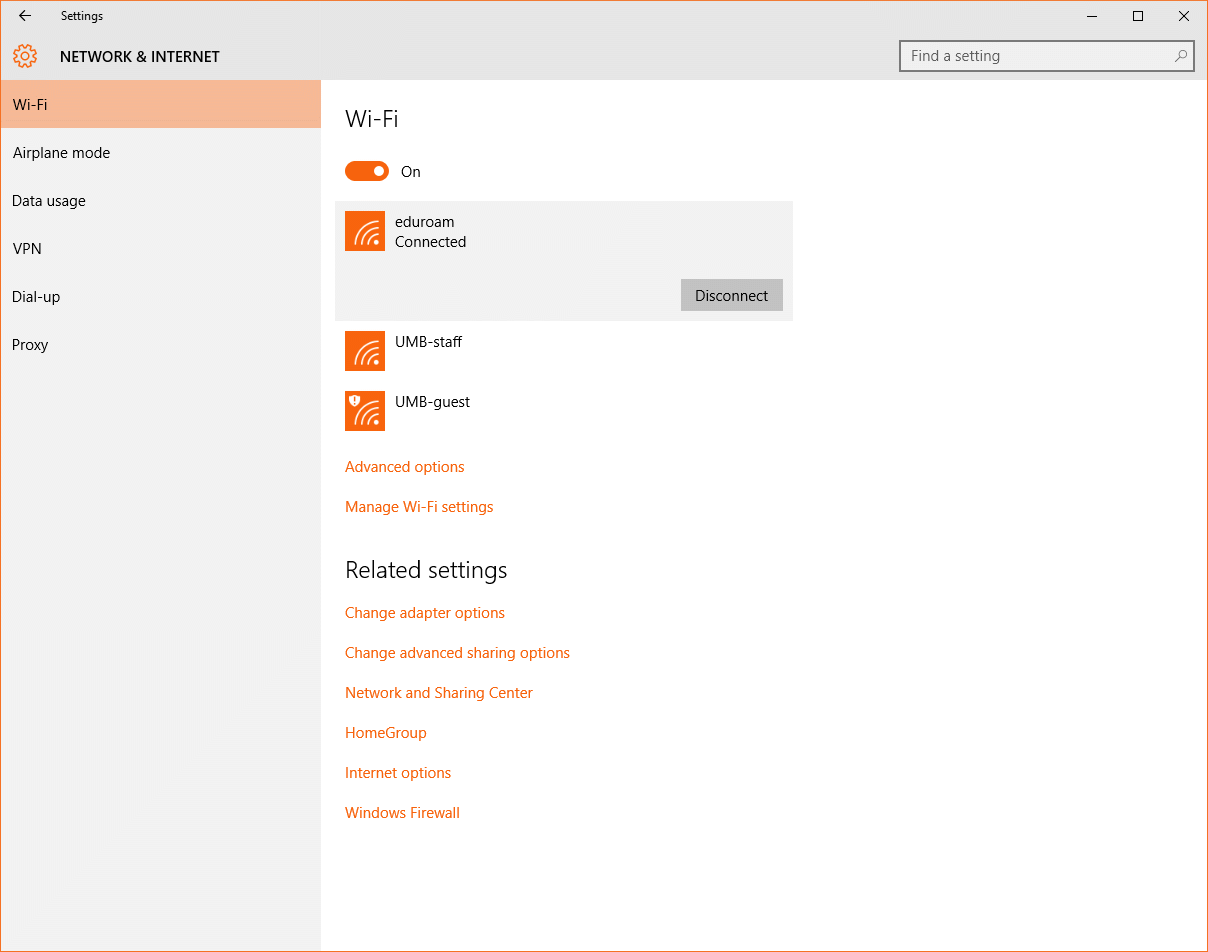Open Manage Wi-Fi settings link
Image resolution: width=1208 pixels, height=952 pixels.
tap(419, 507)
